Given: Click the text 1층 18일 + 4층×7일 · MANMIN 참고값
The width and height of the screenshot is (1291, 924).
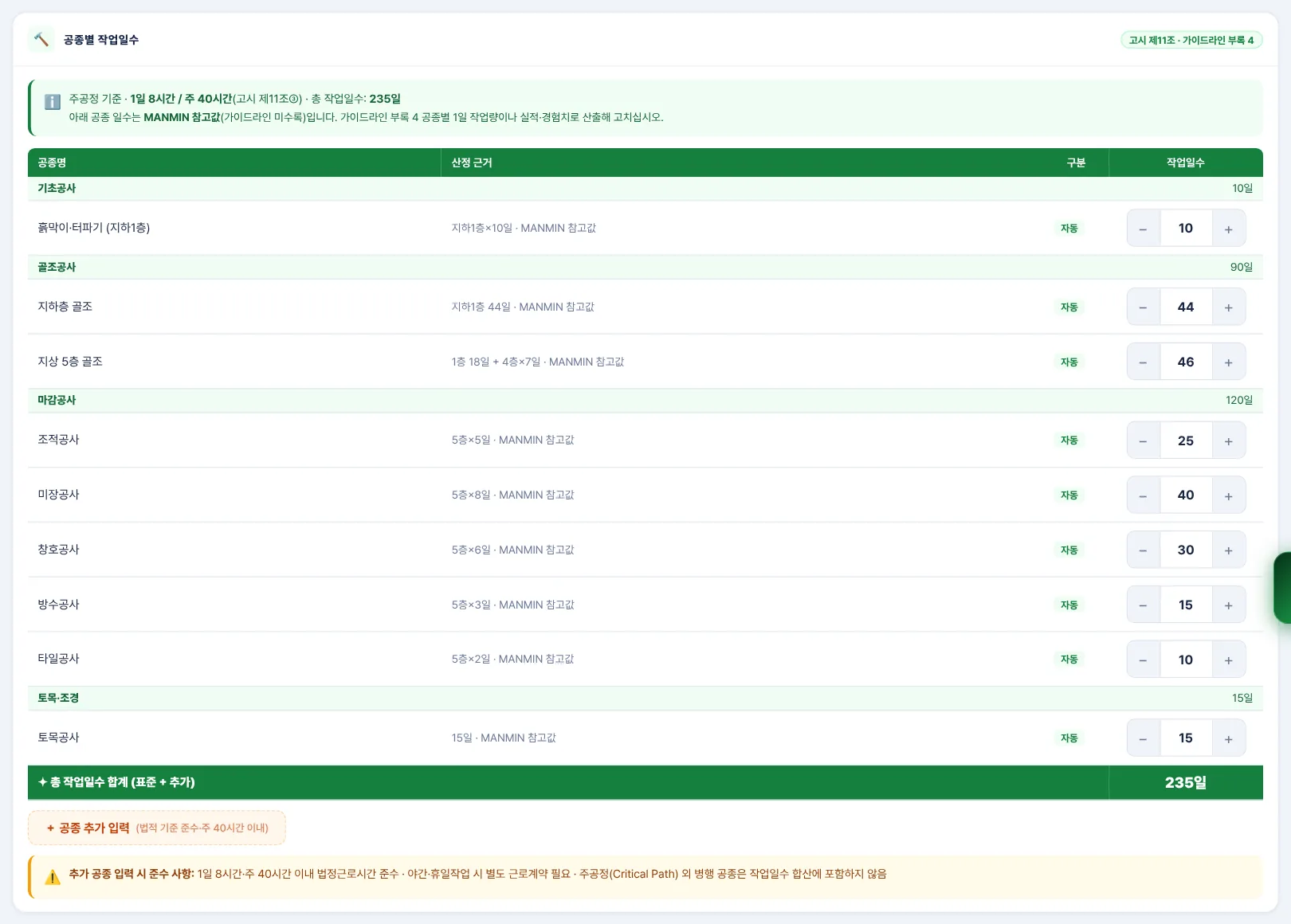Looking at the screenshot, I should [x=538, y=362].
